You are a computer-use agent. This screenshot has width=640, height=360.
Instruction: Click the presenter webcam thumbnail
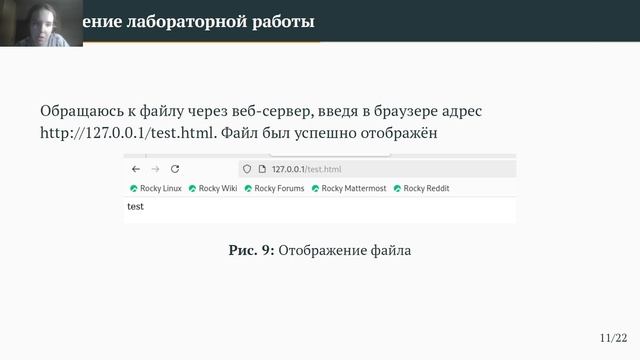(41, 23)
